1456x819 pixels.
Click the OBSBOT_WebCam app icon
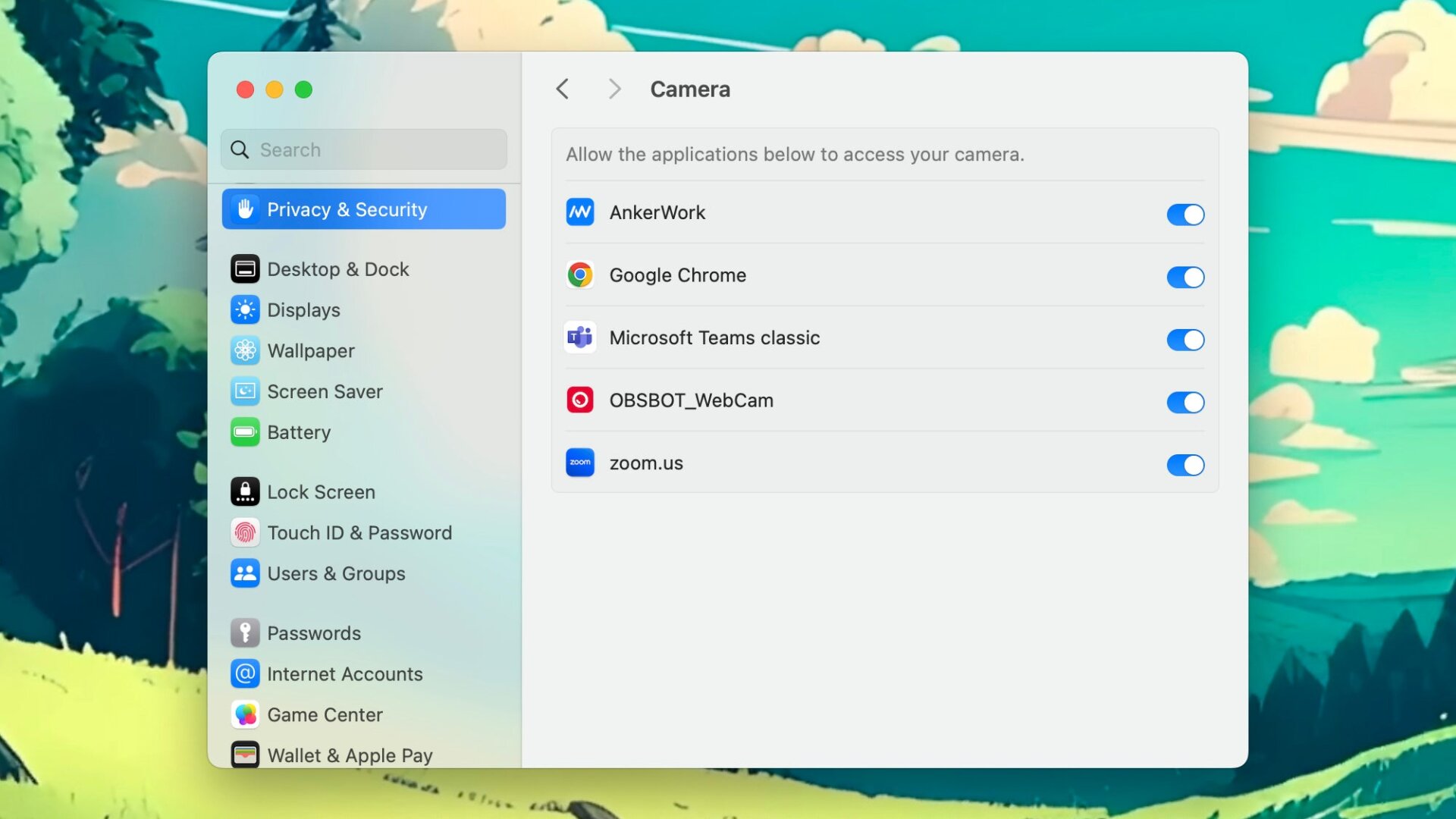point(580,400)
